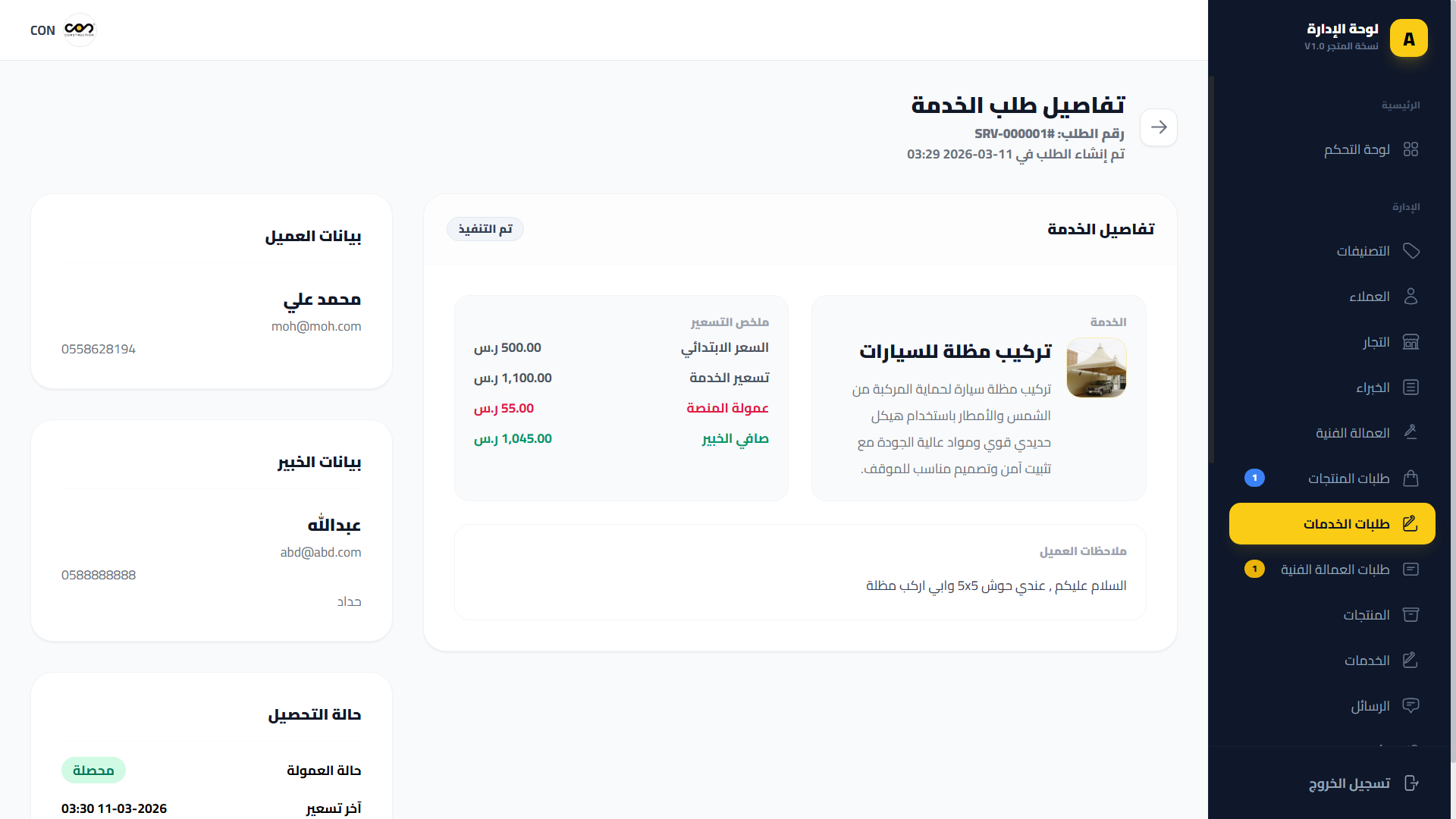The width and height of the screenshot is (1456, 819).
Task: Click the logout door icon
Action: [x=1410, y=783]
